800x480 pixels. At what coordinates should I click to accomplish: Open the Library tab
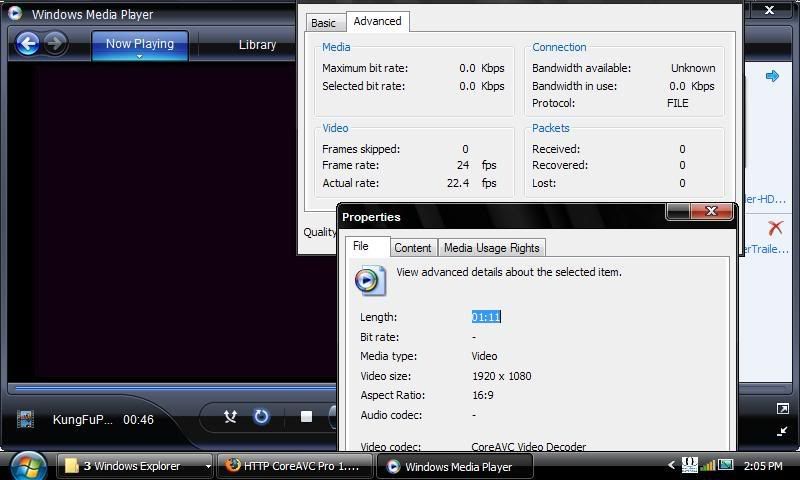(x=257, y=45)
